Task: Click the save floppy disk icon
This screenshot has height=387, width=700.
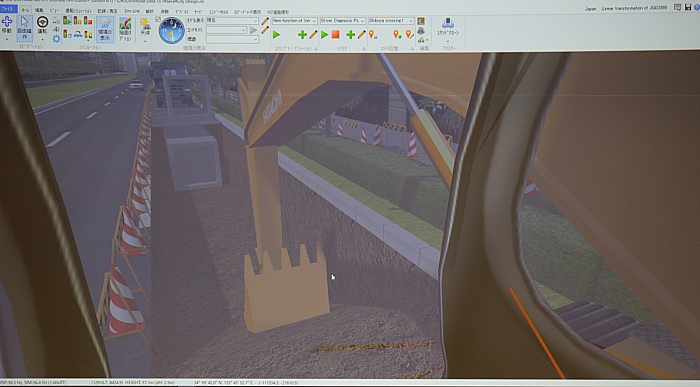Action: (688, 7)
